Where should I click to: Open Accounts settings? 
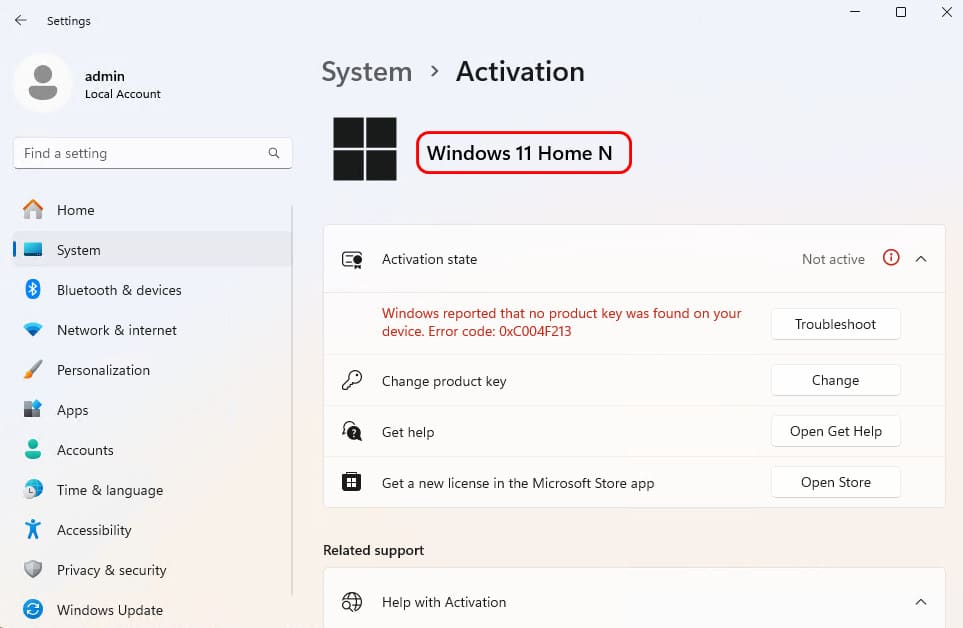(152, 449)
